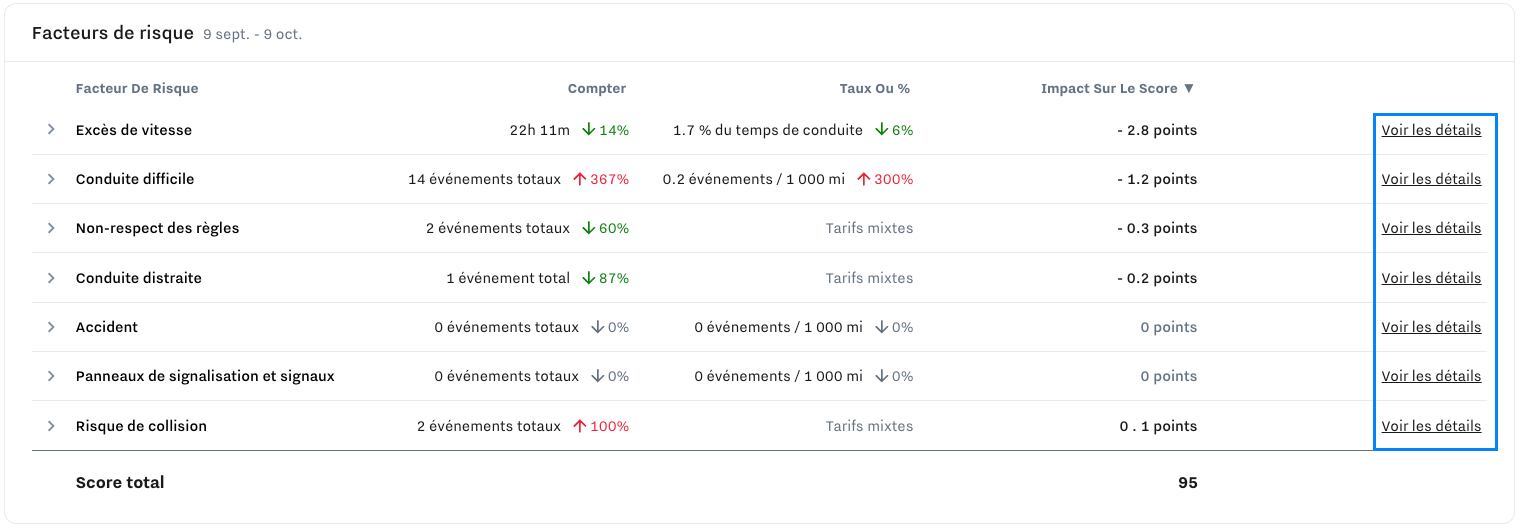
Task: Select the Conduite distraite label
Action: 139,278
